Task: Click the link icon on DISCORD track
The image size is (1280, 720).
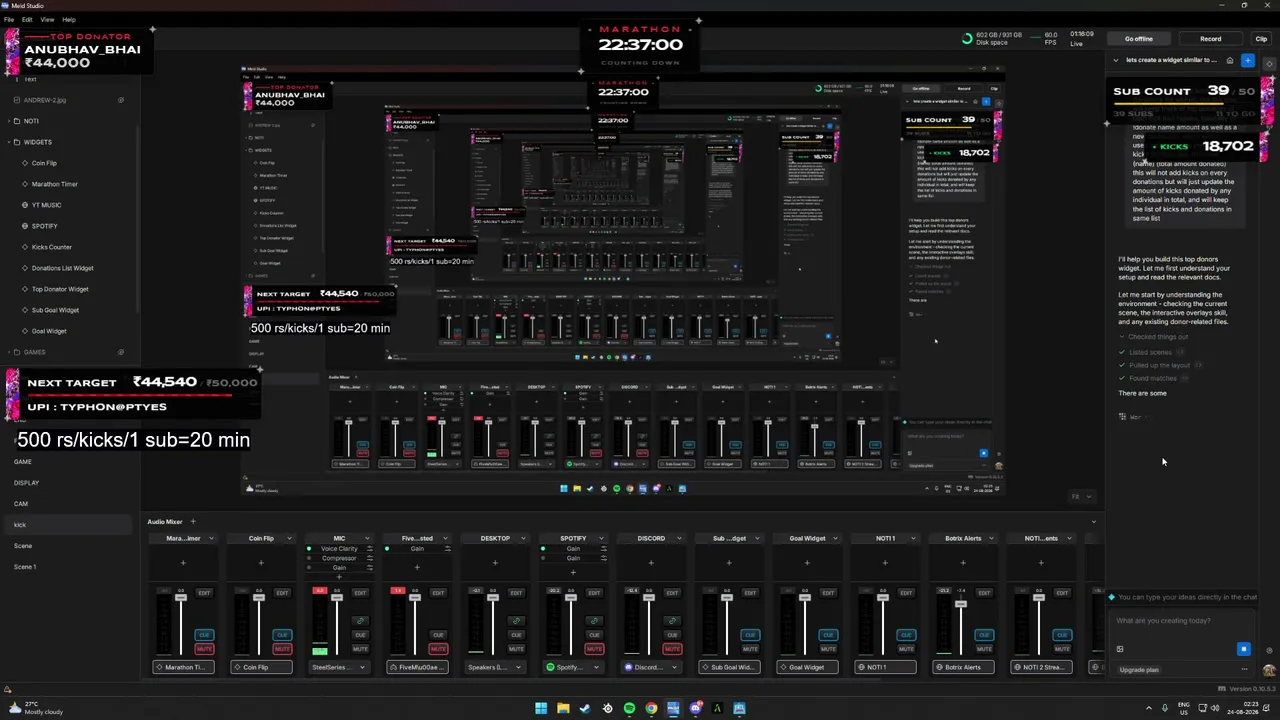Action: [x=672, y=621]
